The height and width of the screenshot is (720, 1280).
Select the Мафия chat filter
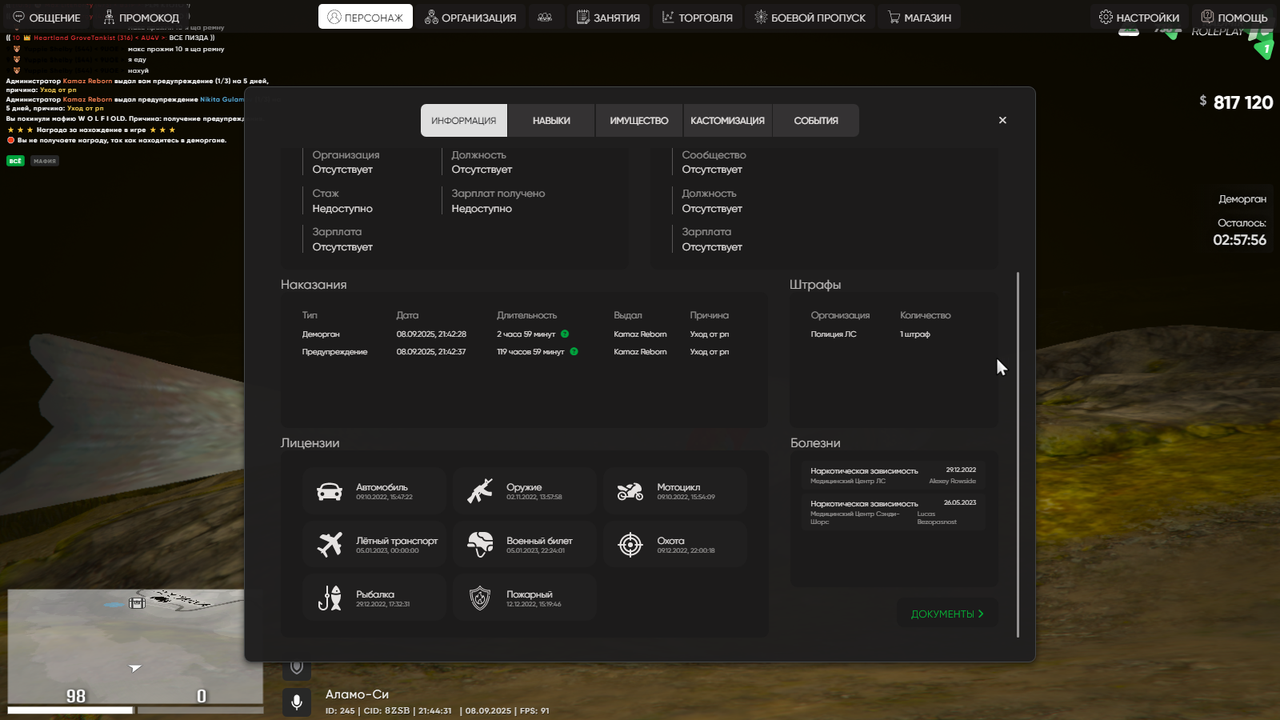[x=43, y=160]
